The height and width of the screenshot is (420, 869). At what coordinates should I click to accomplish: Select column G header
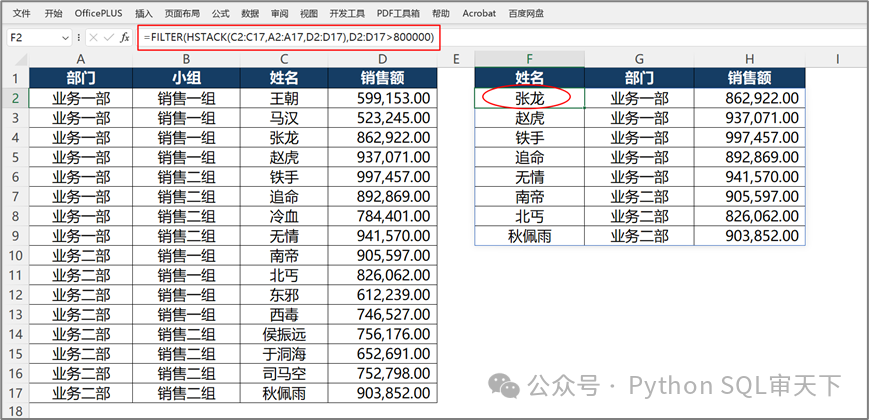point(639,59)
